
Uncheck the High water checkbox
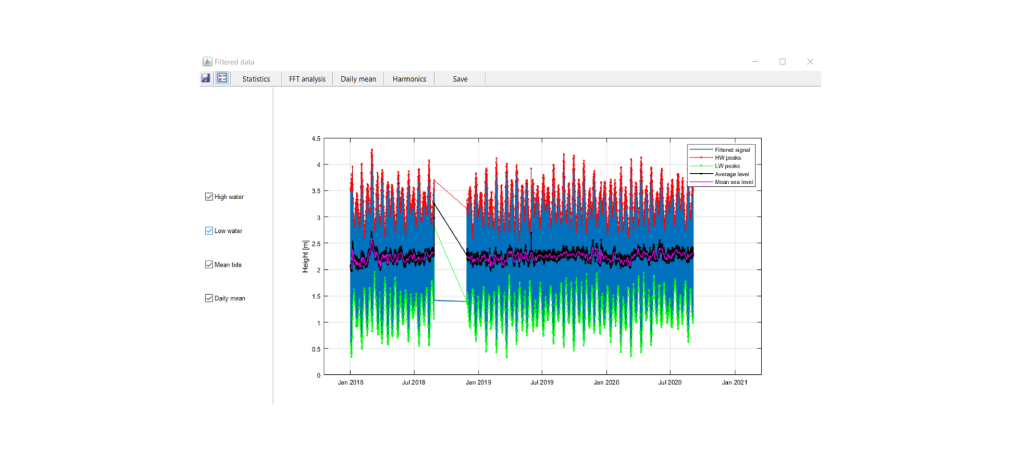[x=209, y=197]
